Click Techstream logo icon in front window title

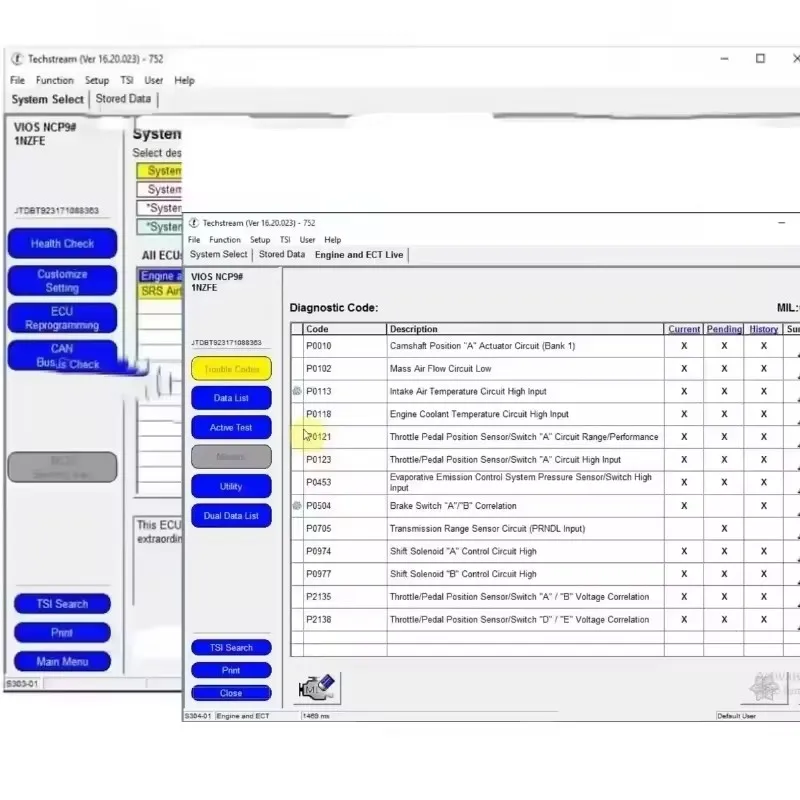click(193, 223)
